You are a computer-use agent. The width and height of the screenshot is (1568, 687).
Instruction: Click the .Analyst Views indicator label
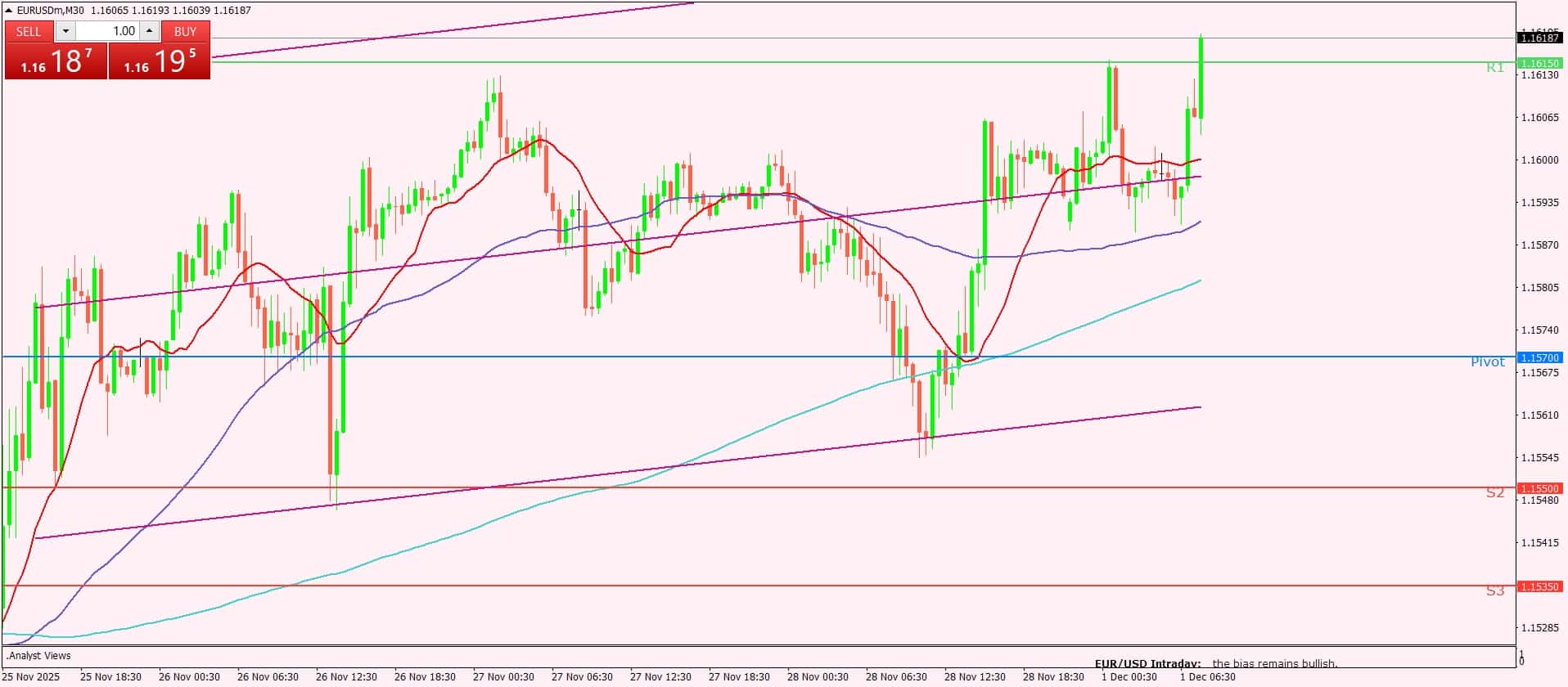click(38, 656)
